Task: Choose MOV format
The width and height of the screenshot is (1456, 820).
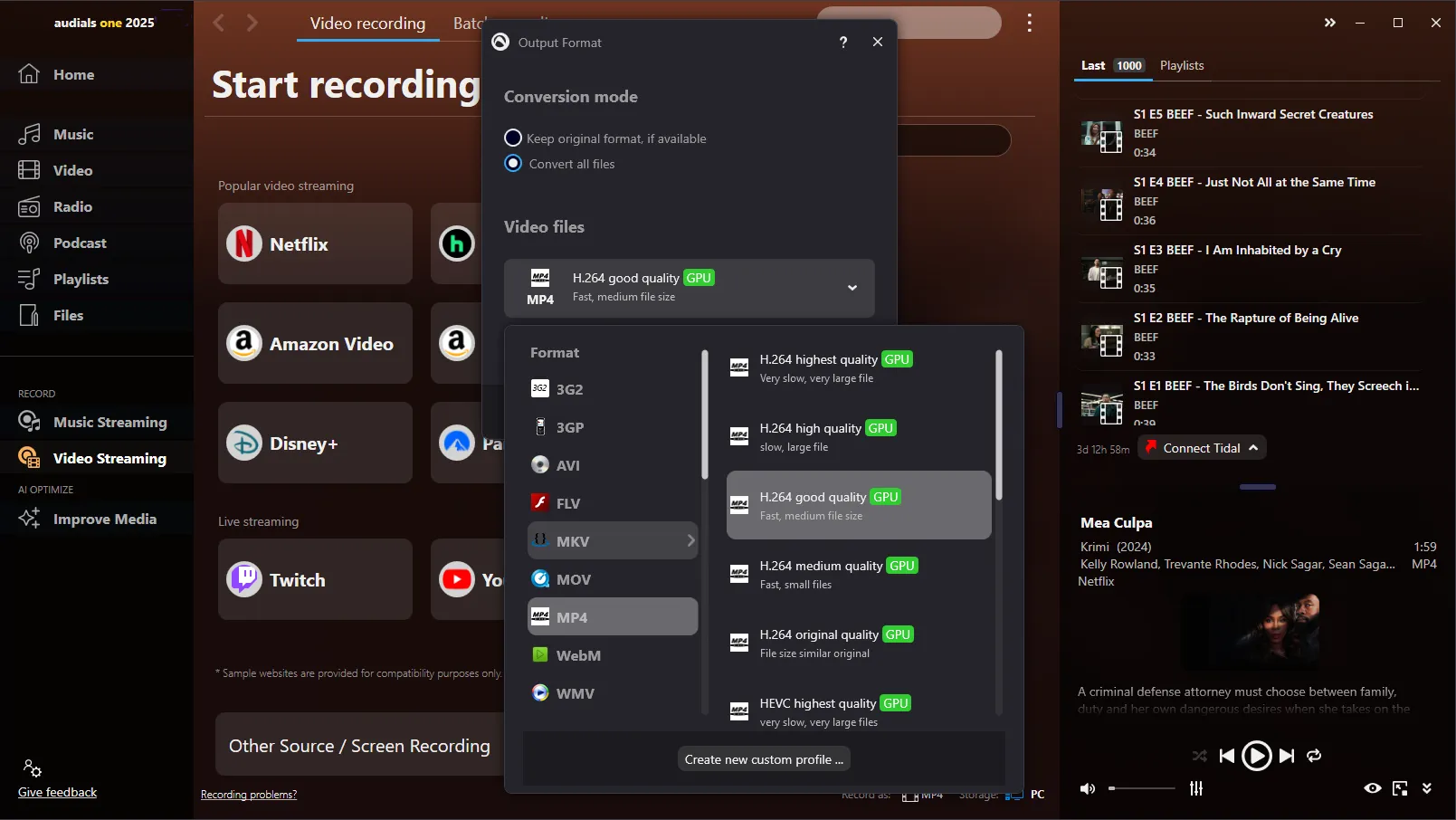Action: [x=613, y=579]
